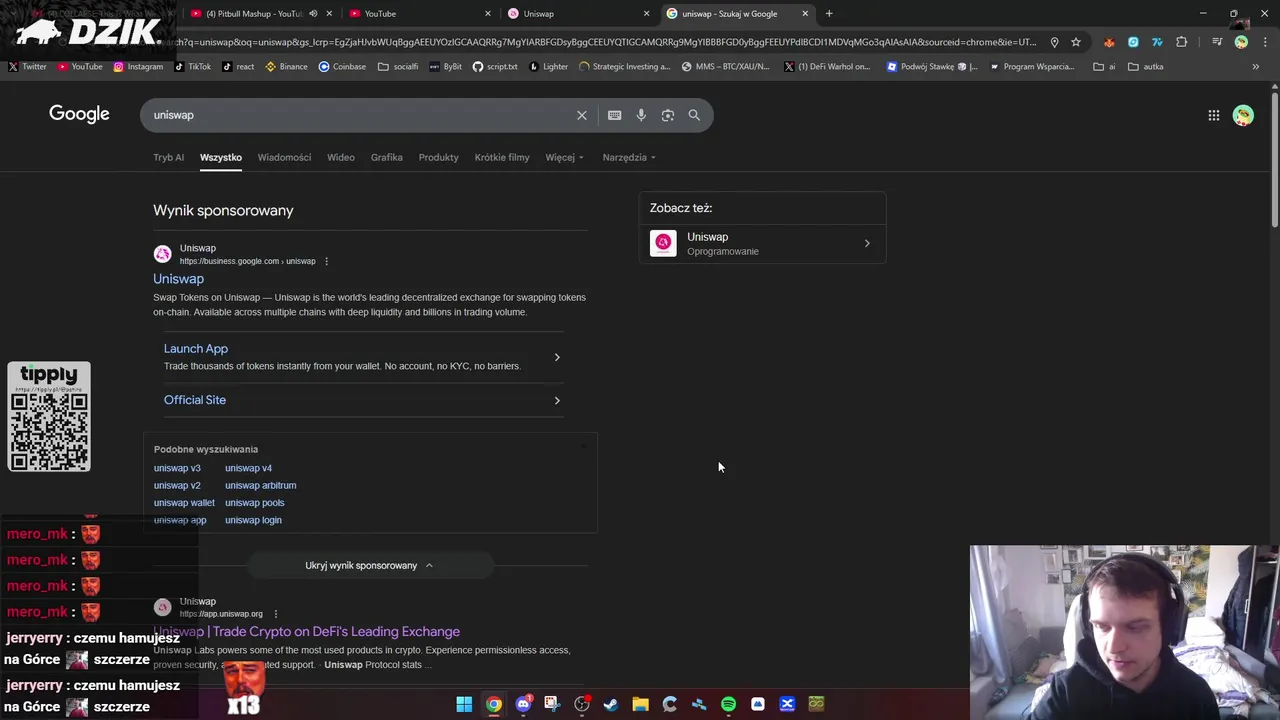The image size is (1280, 720).
Task: Open the related search uniswap wallet
Action: (x=184, y=503)
